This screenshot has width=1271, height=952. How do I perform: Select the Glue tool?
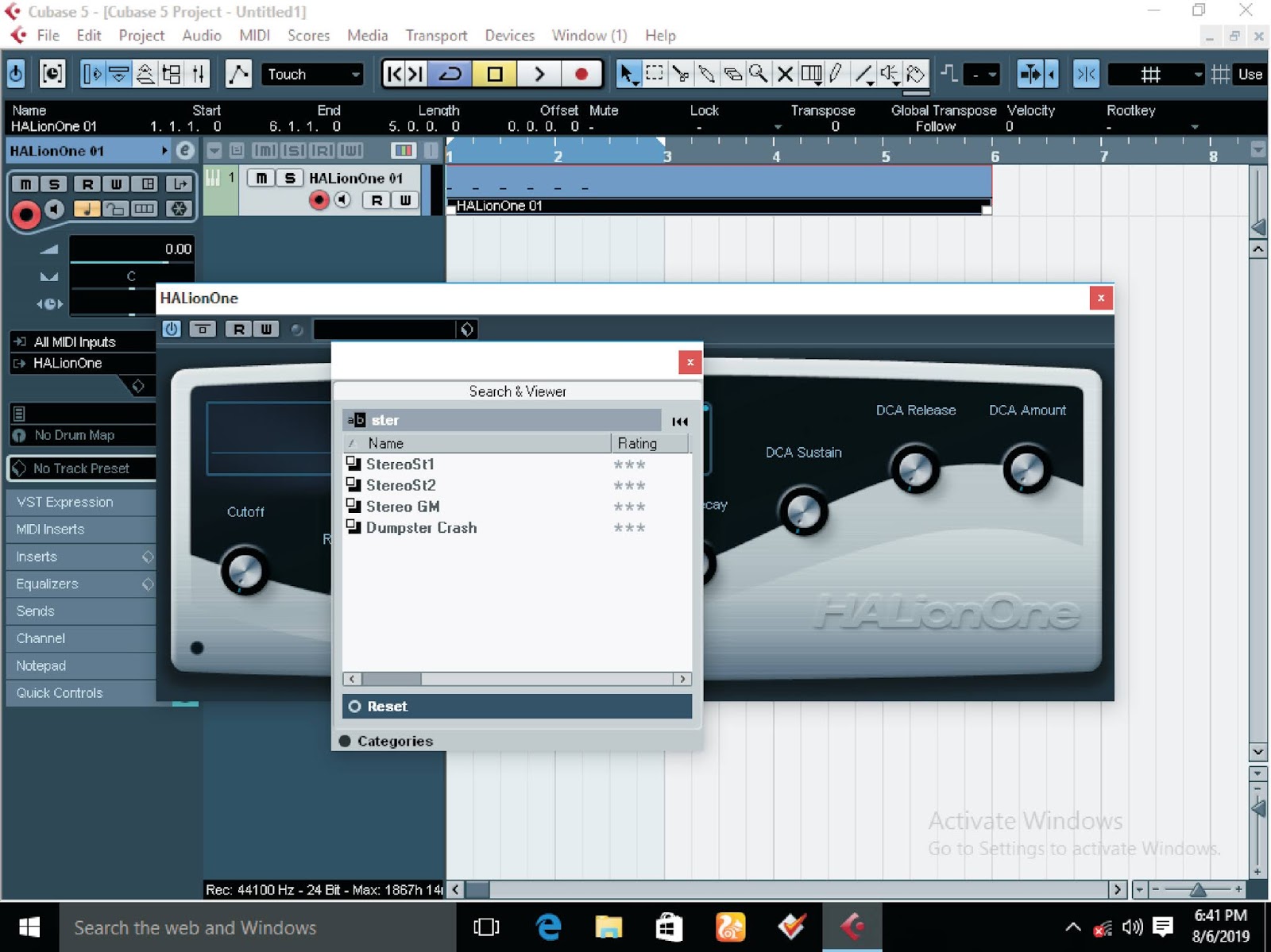point(706,74)
